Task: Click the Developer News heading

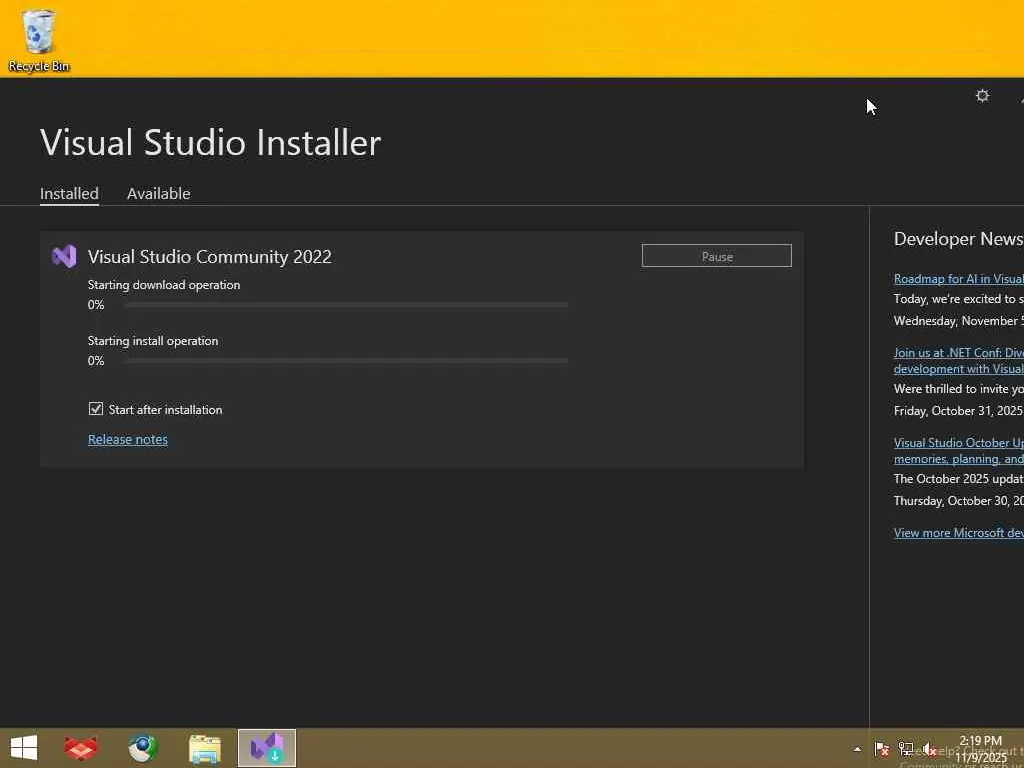Action: pyautogui.click(x=959, y=239)
